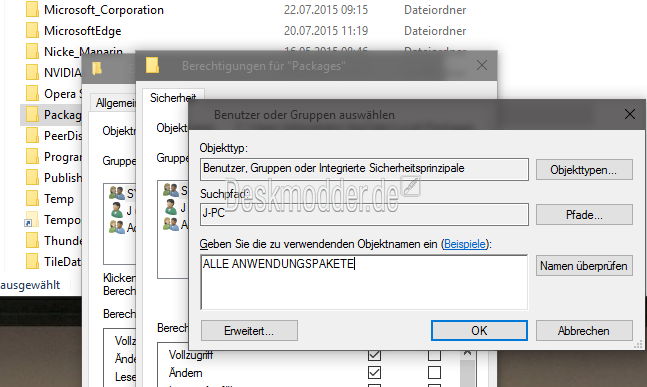Screen dimensions: 647x387
Task: Click permissions list scrollbar up arrow
Action: (467, 354)
